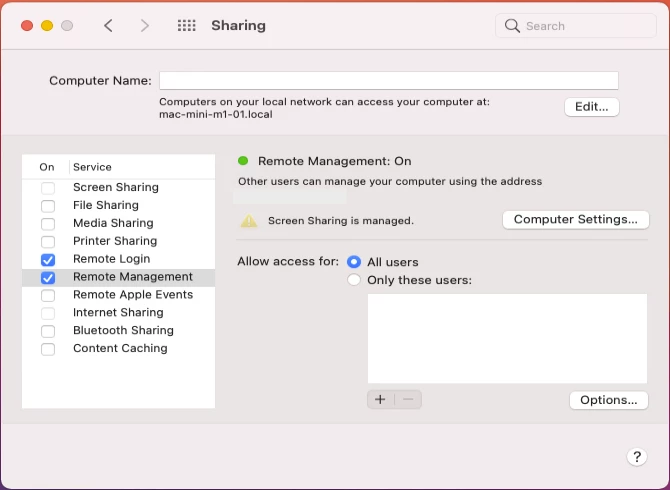
Task: Enable the Bluetooth Sharing checkbox
Action: (48, 331)
